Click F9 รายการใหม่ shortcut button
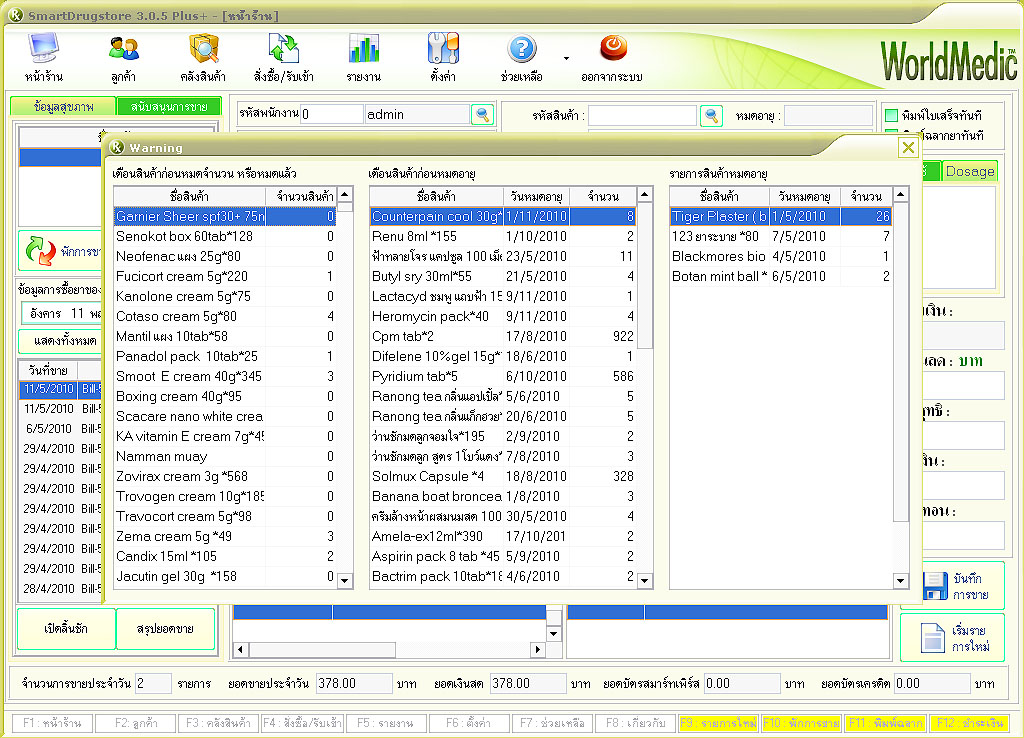The height and width of the screenshot is (738, 1024). 718,723
